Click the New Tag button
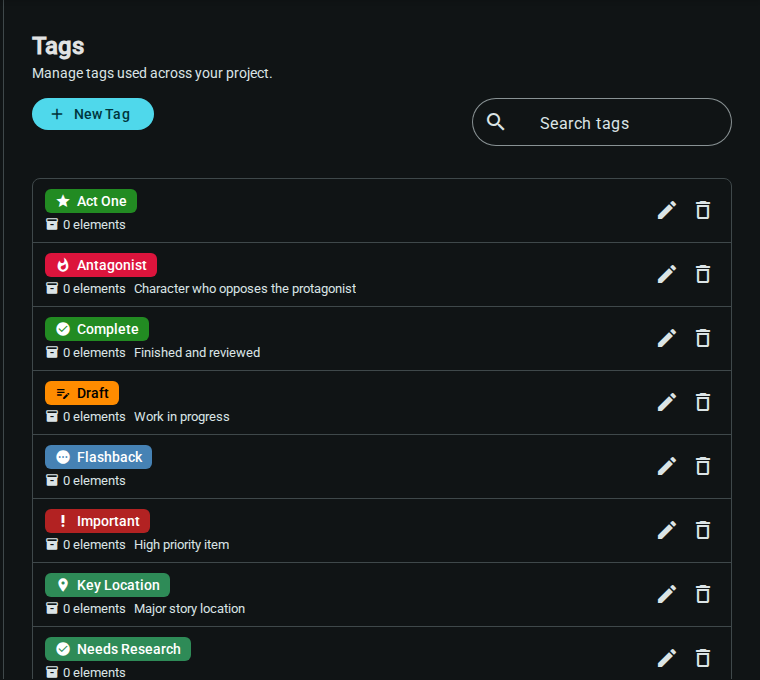The height and width of the screenshot is (680, 760). pos(93,114)
